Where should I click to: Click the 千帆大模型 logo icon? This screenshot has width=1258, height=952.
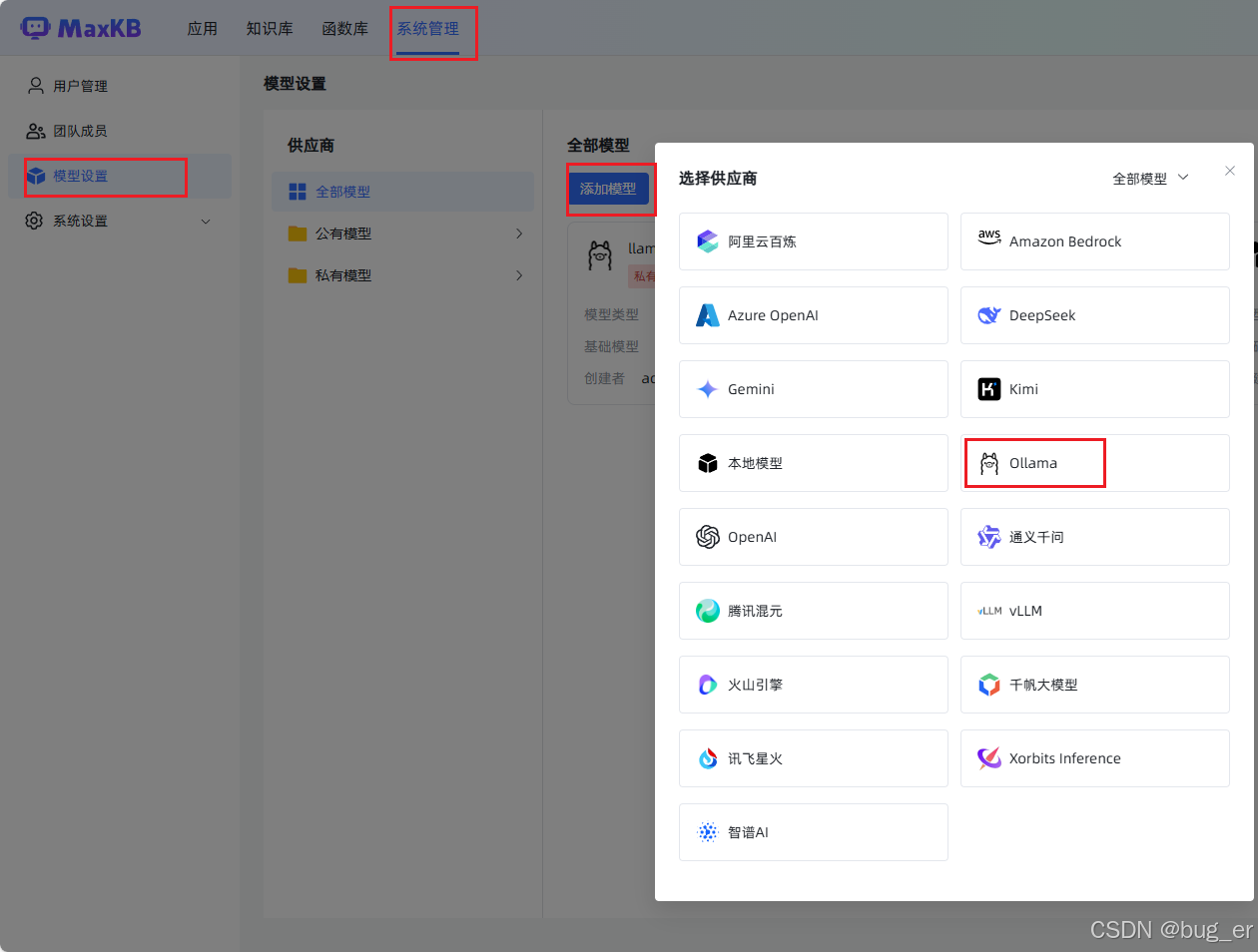point(989,685)
